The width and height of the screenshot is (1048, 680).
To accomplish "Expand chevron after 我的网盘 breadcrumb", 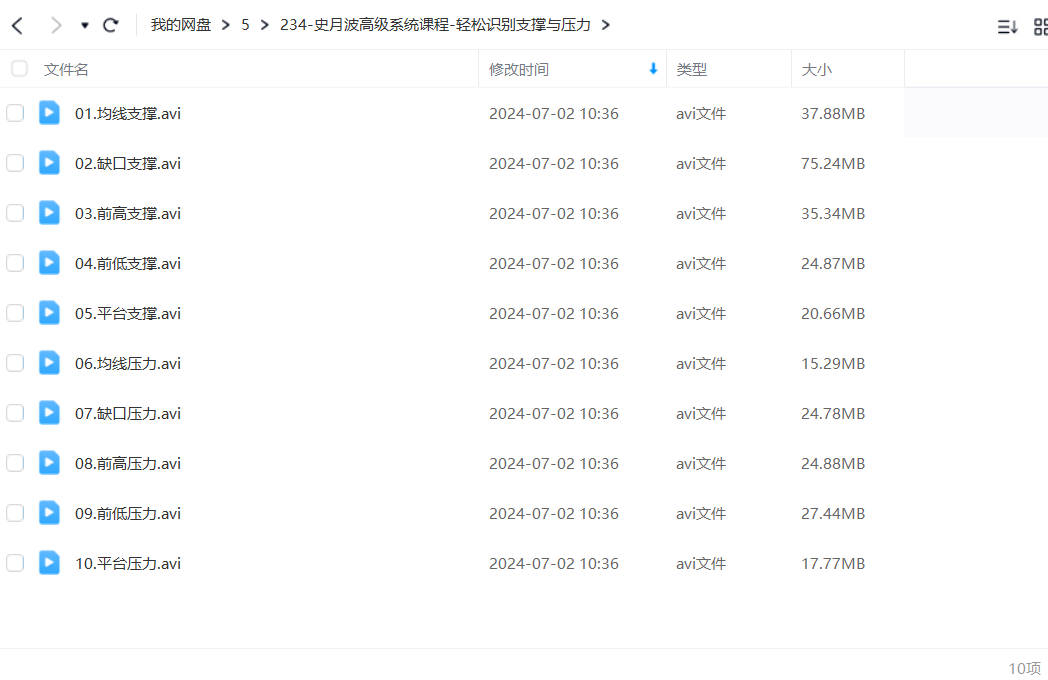I will 226,25.
